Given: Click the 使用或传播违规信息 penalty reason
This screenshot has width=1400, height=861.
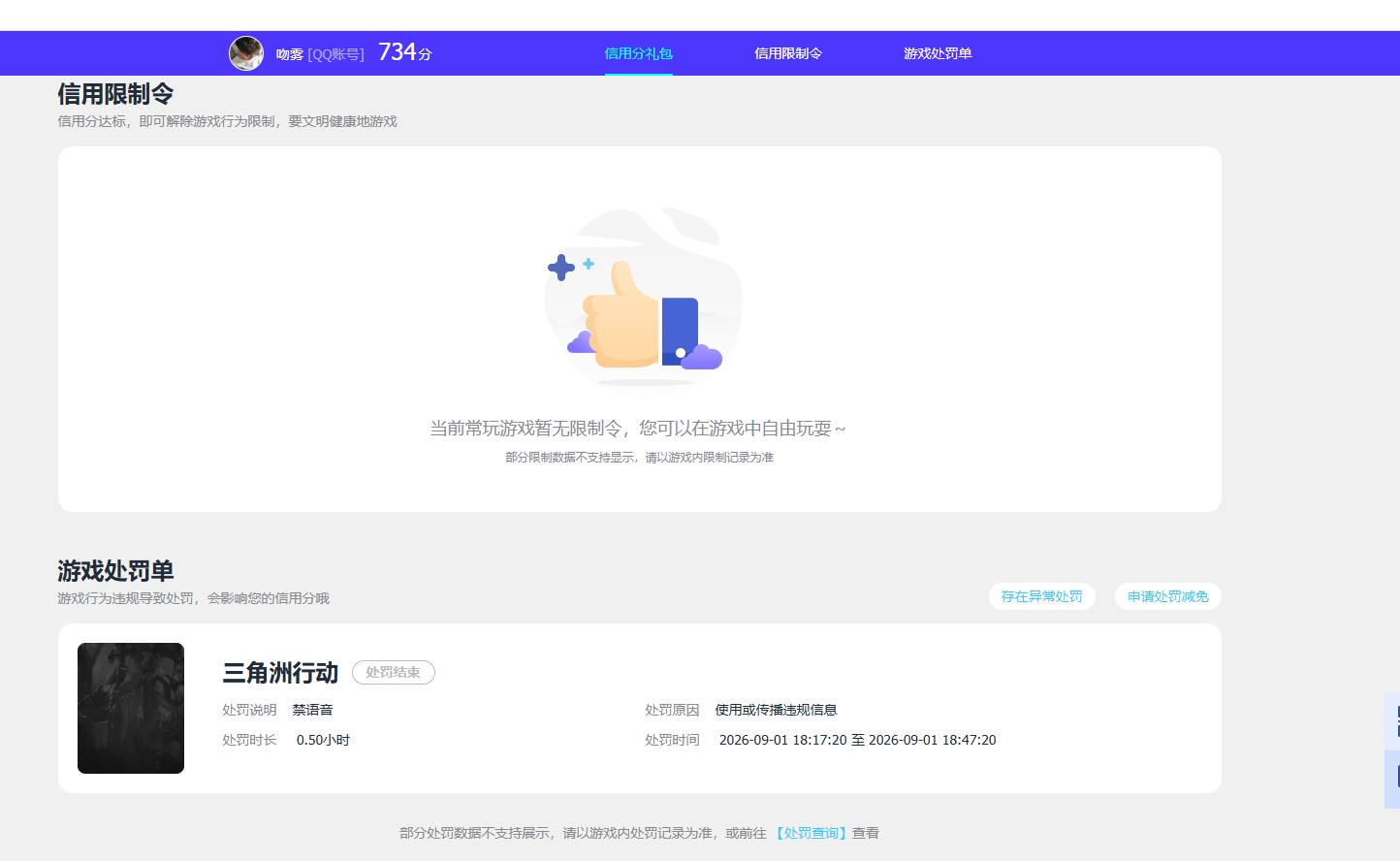Looking at the screenshot, I should pyautogui.click(x=776, y=710).
